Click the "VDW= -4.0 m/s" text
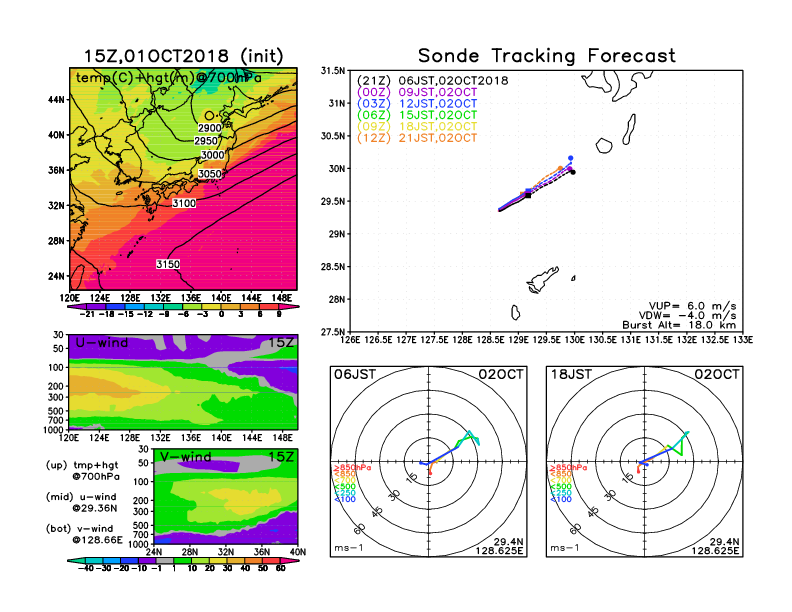The image size is (792, 612). tap(687, 316)
